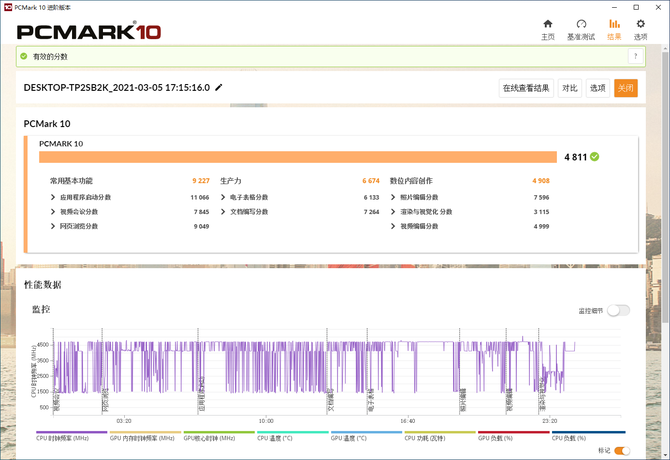
Task: Click the orange close (关闭) button
Action: (626, 88)
